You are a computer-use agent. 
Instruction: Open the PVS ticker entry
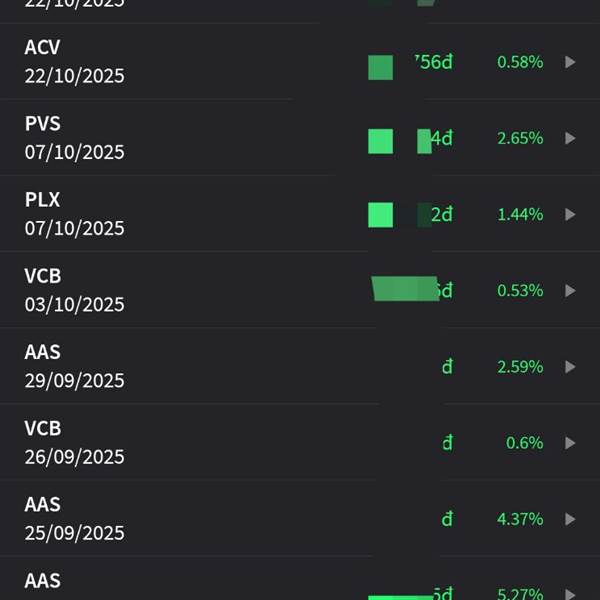click(x=43, y=124)
